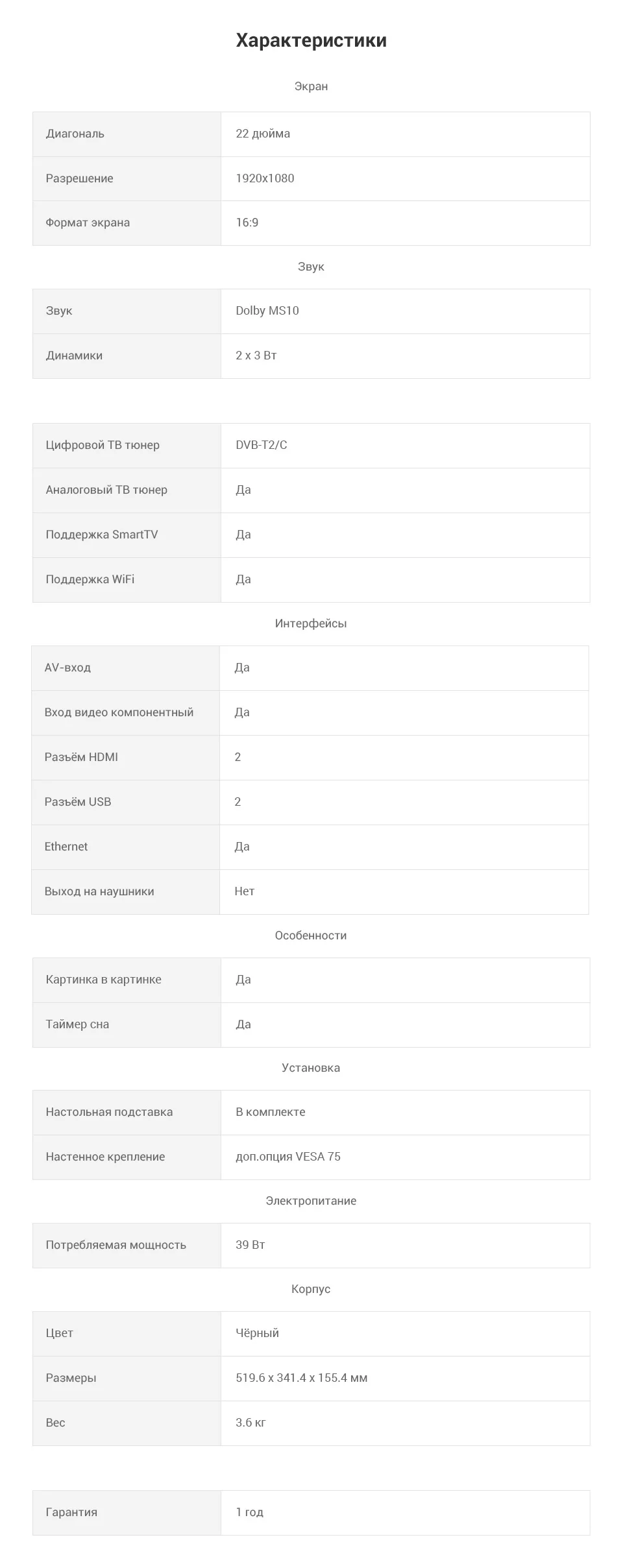Select the Поддержка SmartTV row
Image resolution: width=623 pixels, height=1568 pixels.
[311, 535]
